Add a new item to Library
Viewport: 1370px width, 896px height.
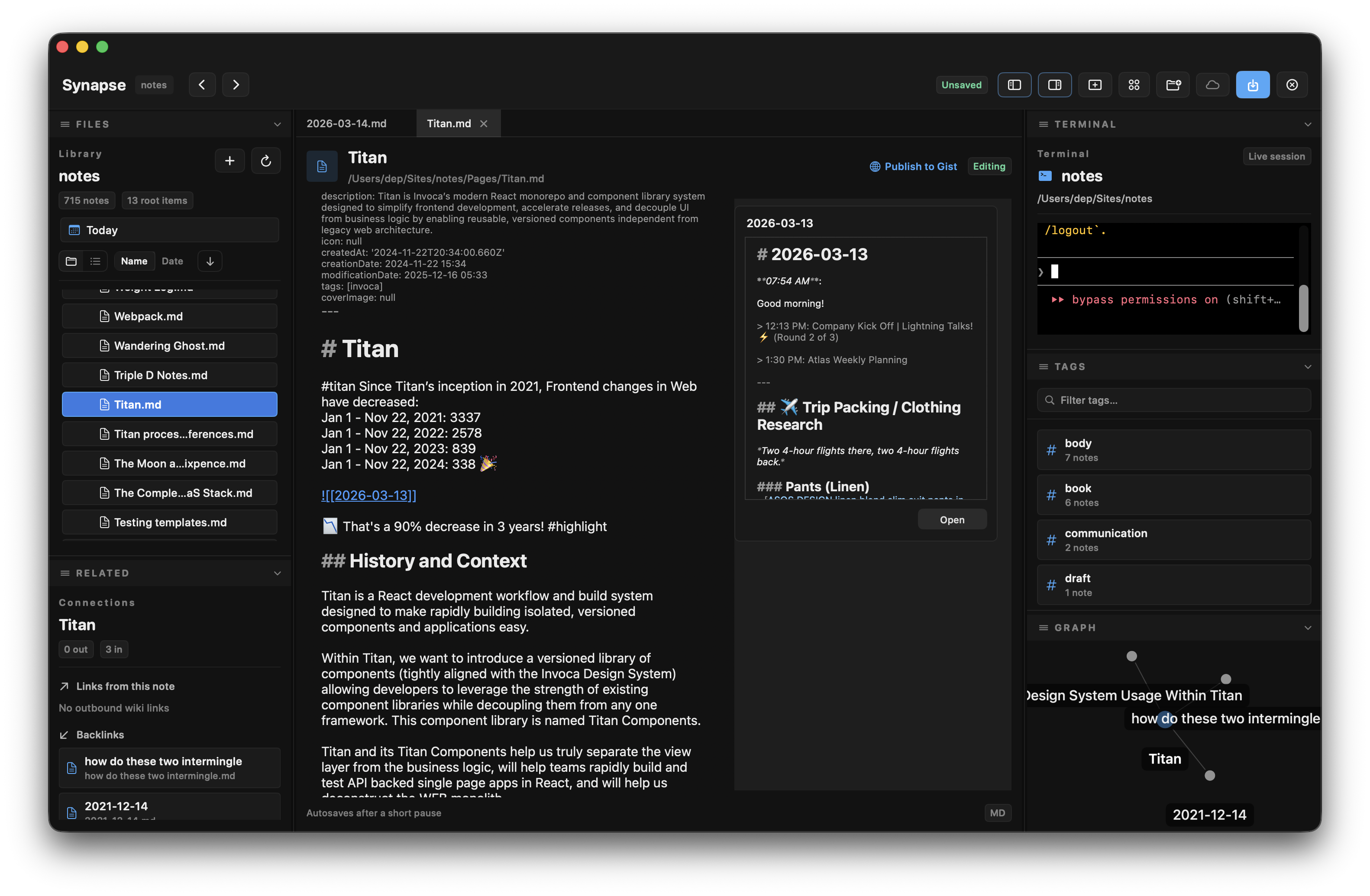[x=229, y=161]
